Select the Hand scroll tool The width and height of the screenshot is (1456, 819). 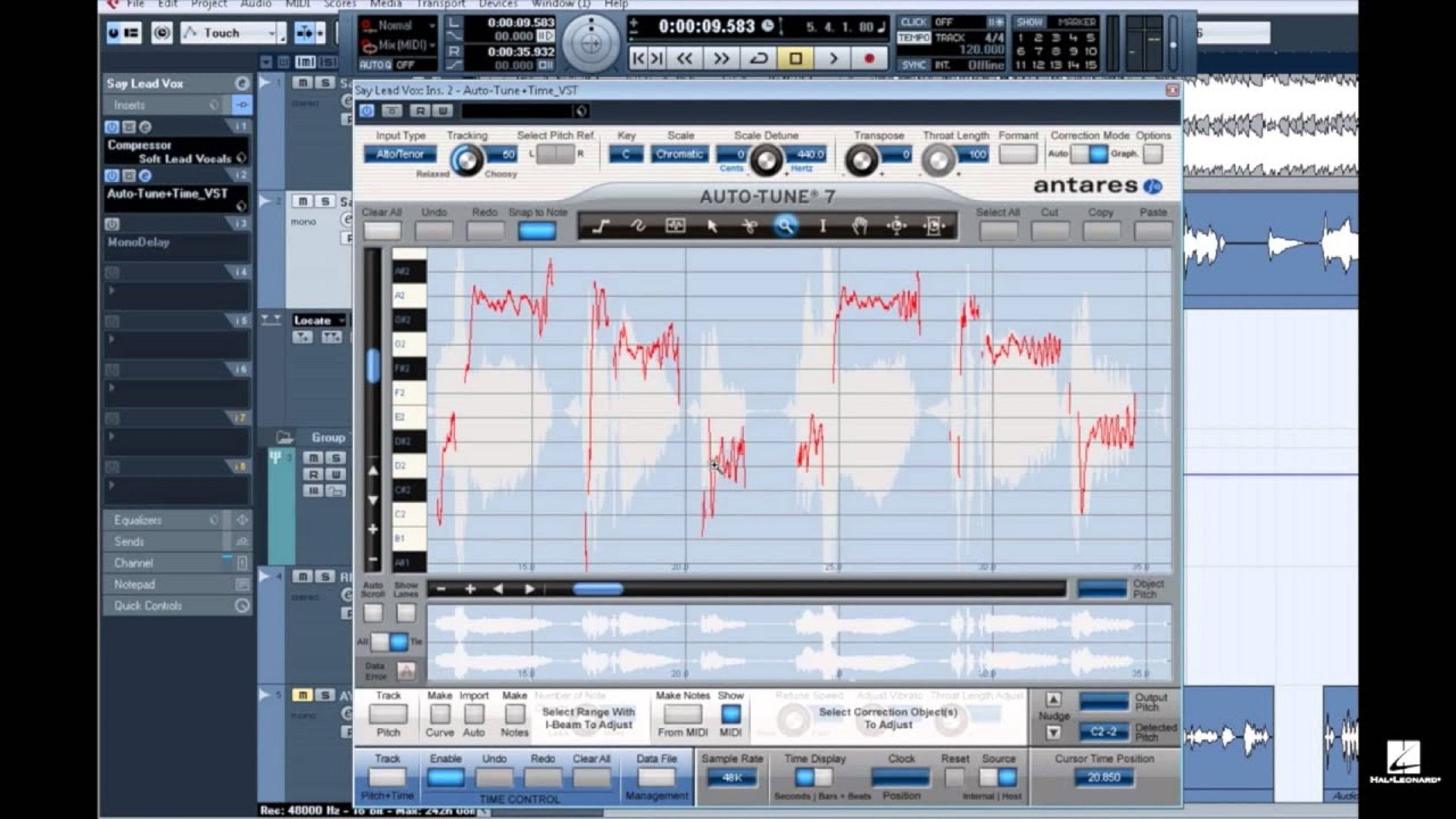[x=860, y=227]
